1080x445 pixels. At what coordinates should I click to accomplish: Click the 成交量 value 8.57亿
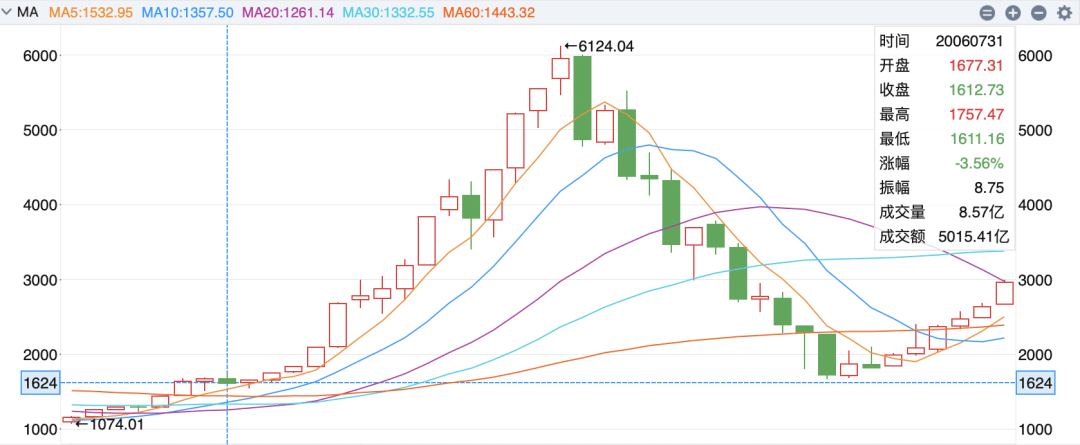coord(980,212)
